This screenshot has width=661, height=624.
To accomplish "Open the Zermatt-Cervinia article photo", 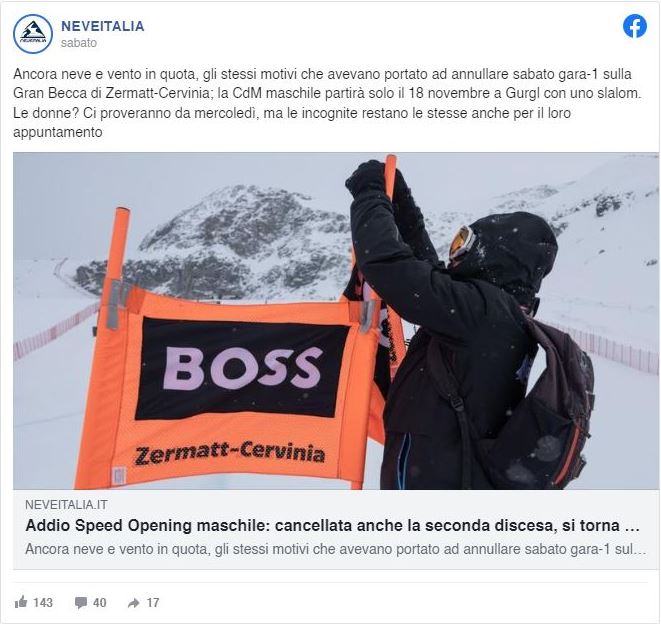I will (336, 321).
